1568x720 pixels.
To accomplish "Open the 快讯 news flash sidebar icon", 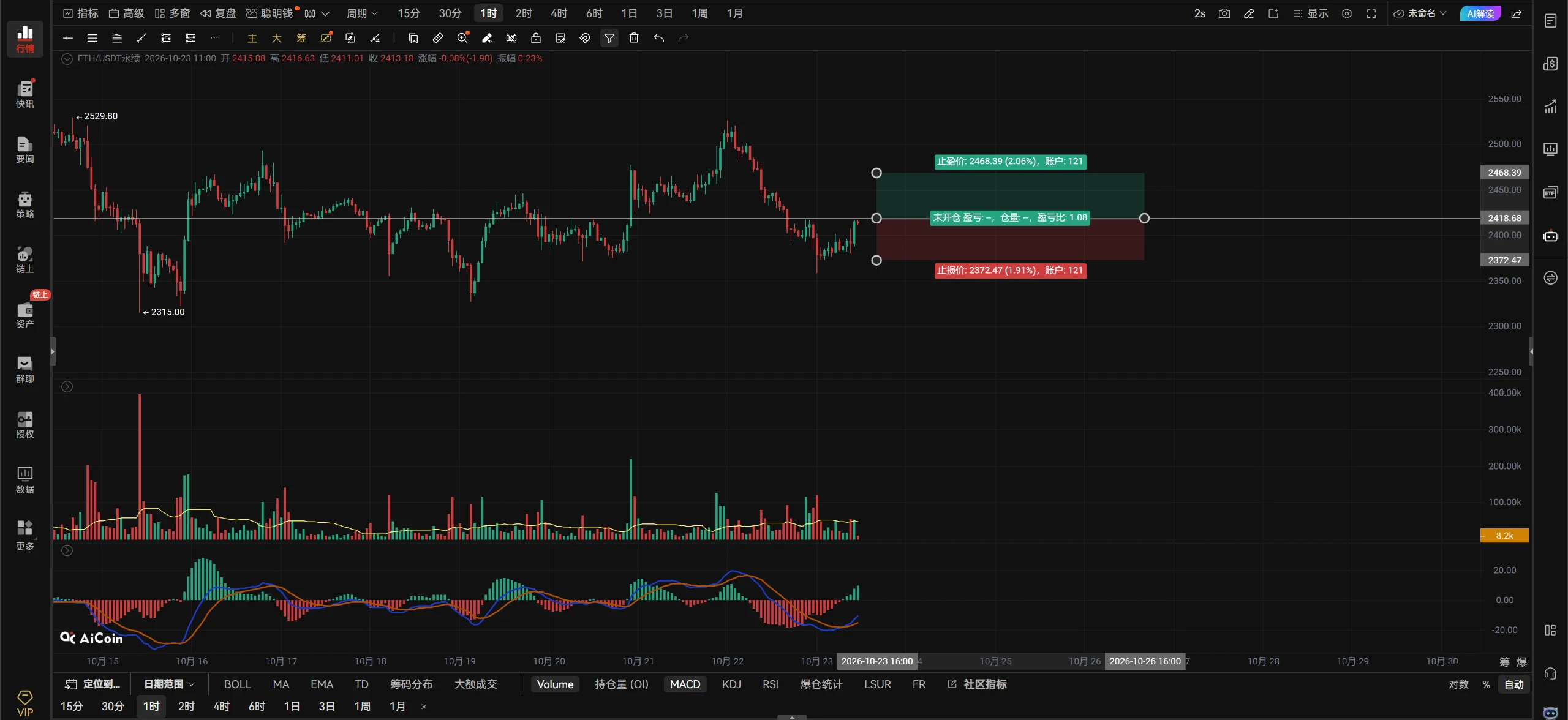I will 24,94.
